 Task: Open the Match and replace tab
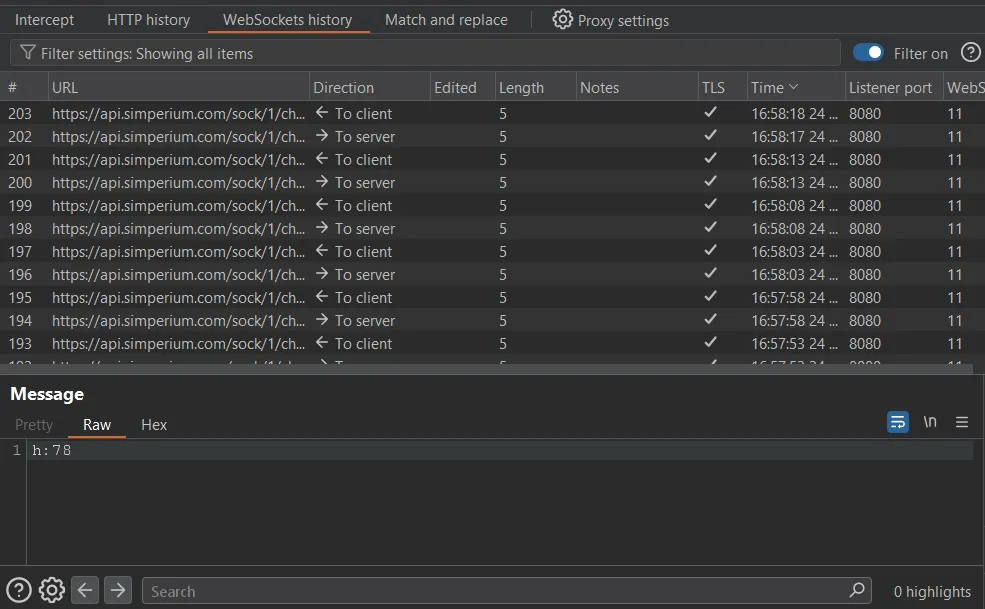[446, 19]
